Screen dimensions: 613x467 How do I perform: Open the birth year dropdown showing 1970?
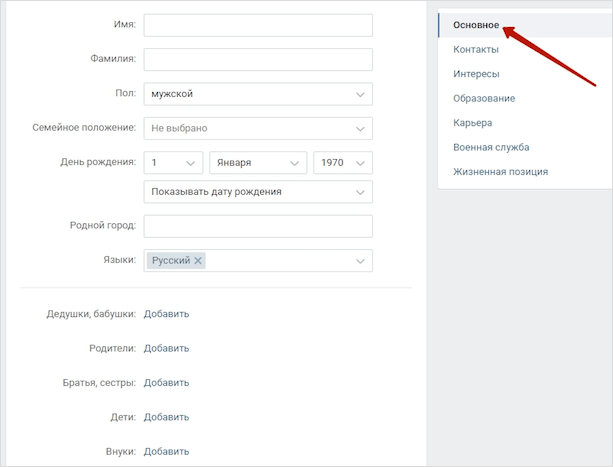[x=343, y=163]
